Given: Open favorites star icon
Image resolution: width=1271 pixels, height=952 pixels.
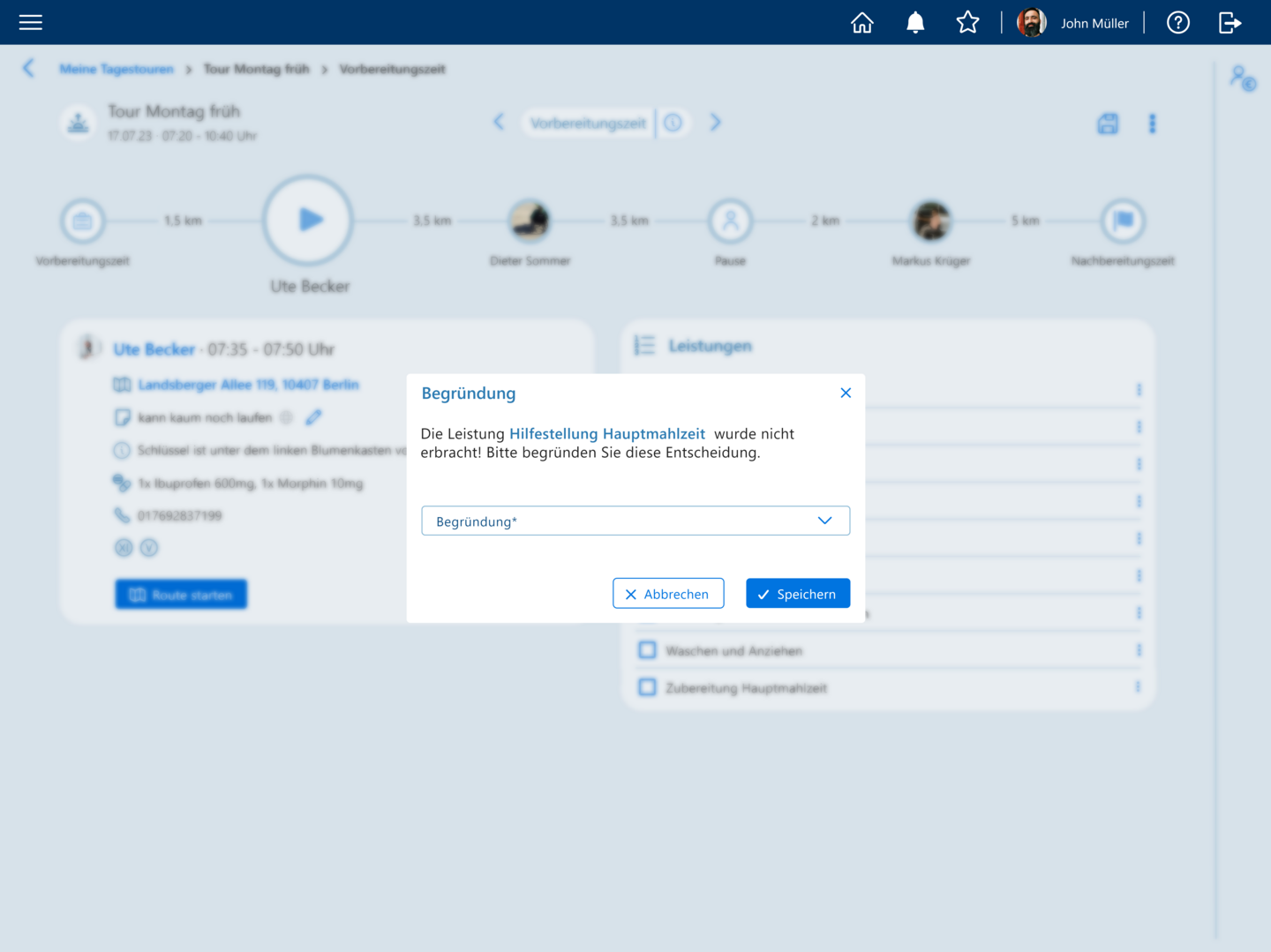Looking at the screenshot, I should point(968,22).
